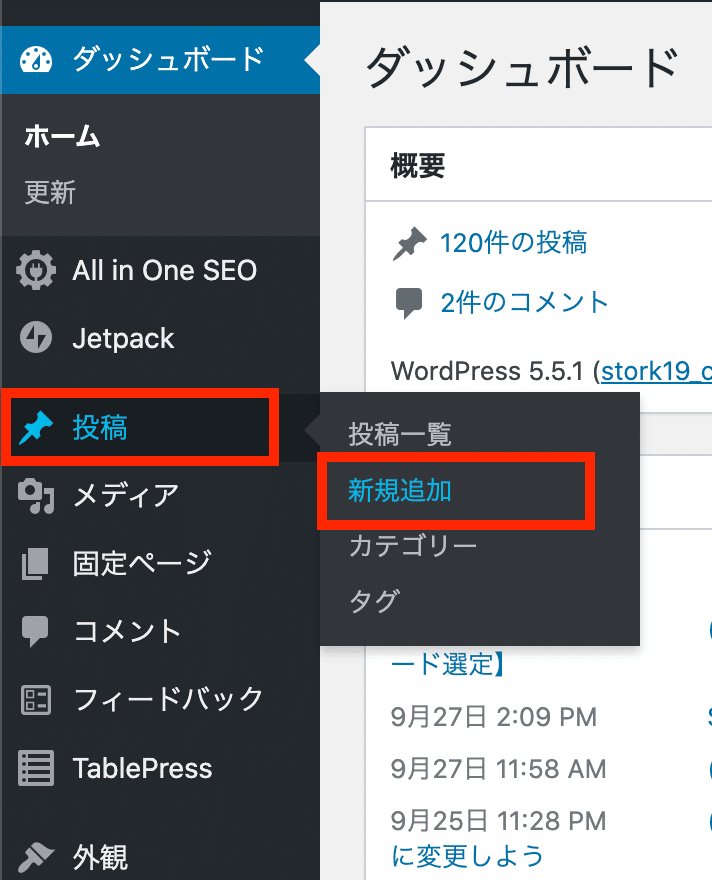This screenshot has width=712, height=880.
Task: Click the 外観 paintbrush icon
Action: click(x=35, y=858)
